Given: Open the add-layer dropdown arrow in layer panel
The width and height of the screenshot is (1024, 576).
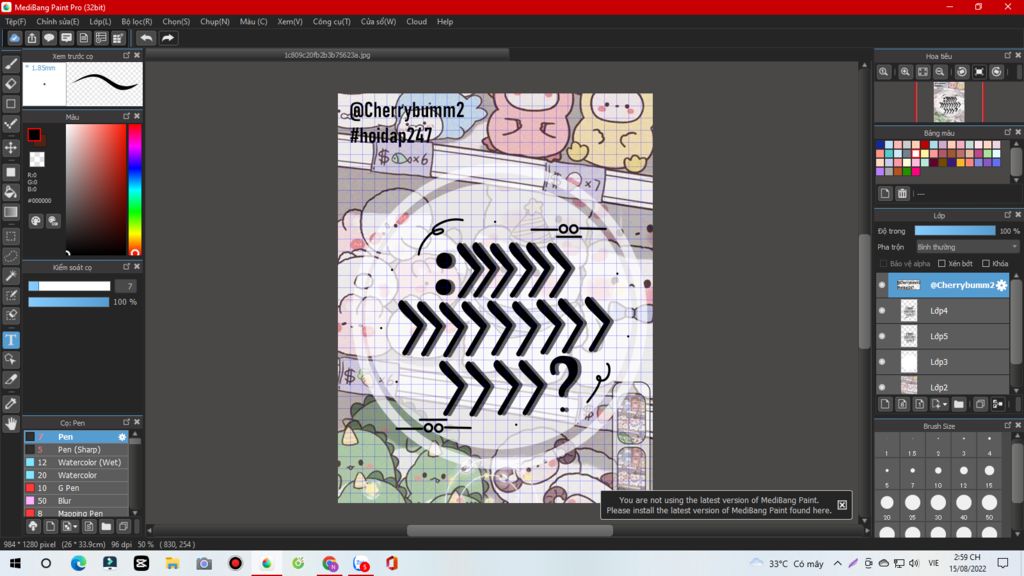Looking at the screenshot, I should pos(945,405).
